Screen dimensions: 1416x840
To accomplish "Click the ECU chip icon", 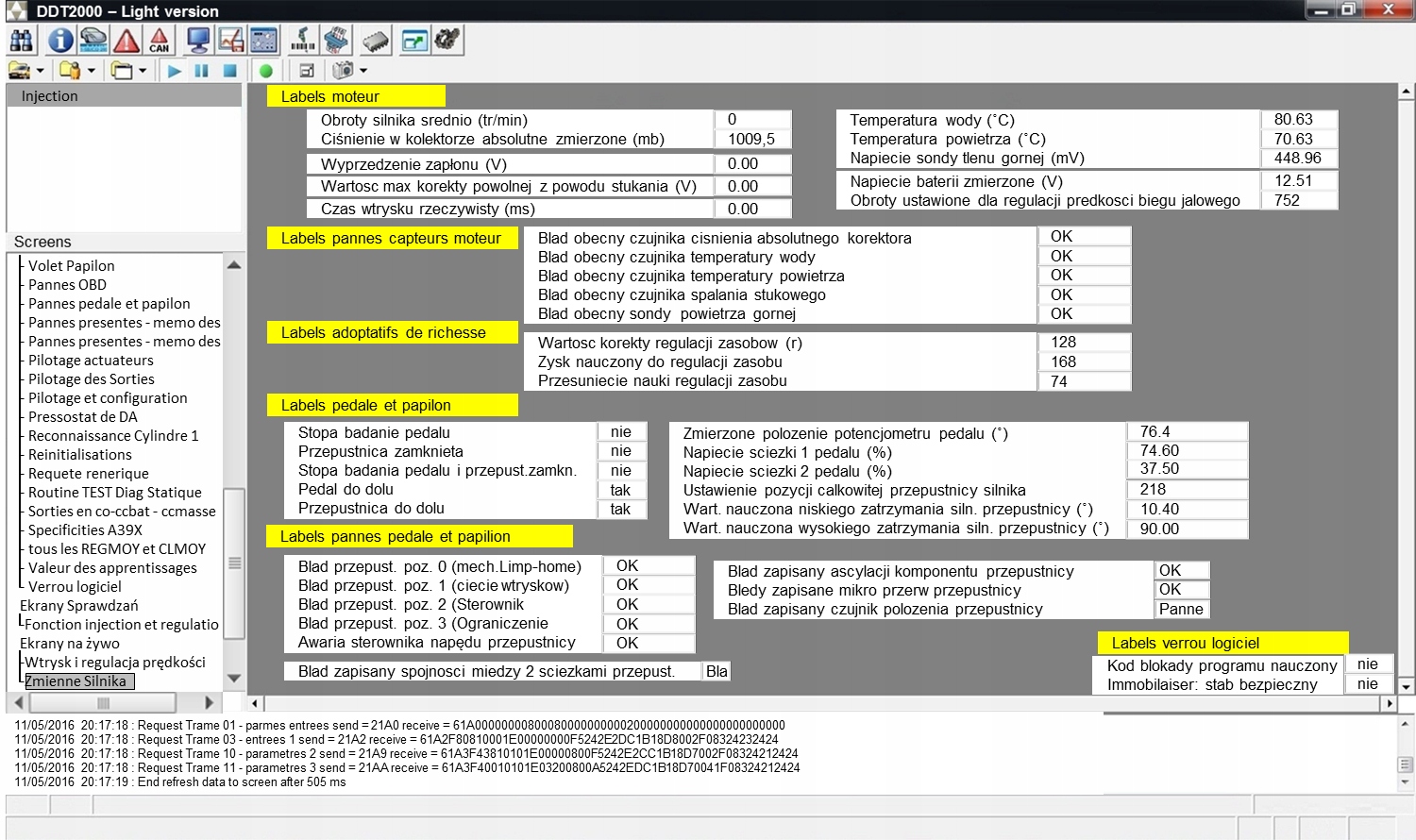I will tap(375, 41).
